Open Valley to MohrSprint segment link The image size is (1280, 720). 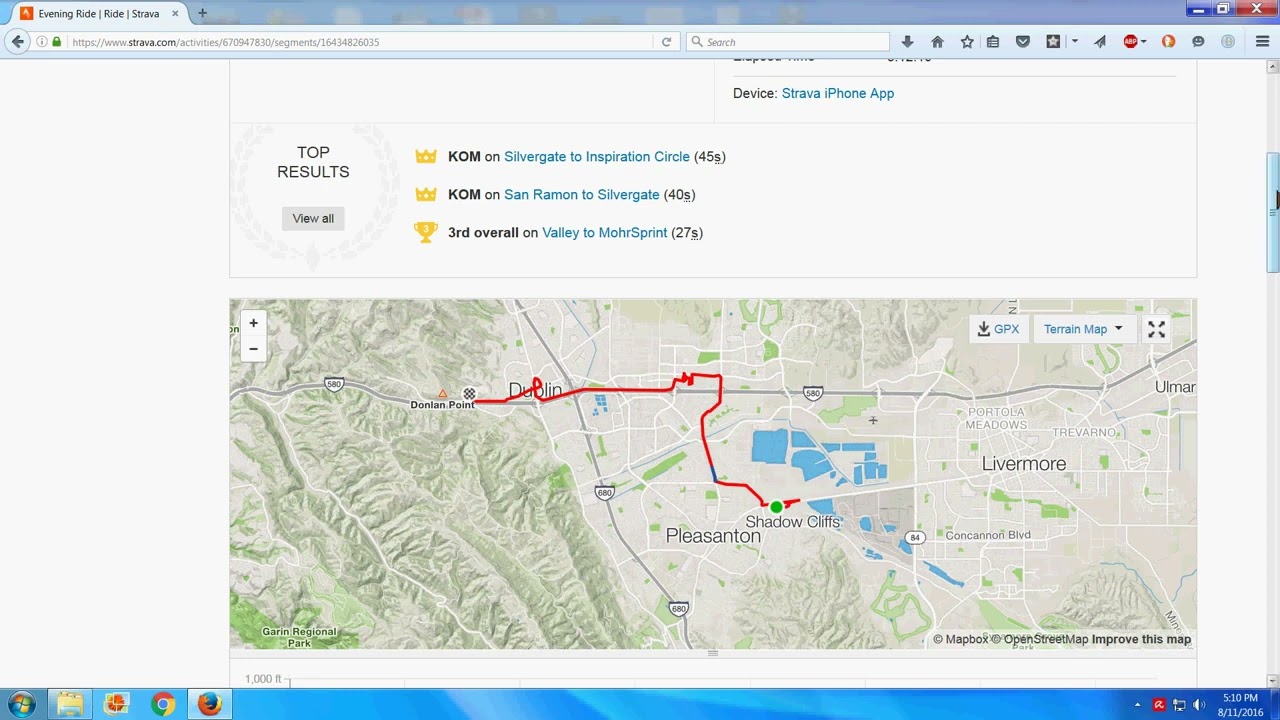604,233
